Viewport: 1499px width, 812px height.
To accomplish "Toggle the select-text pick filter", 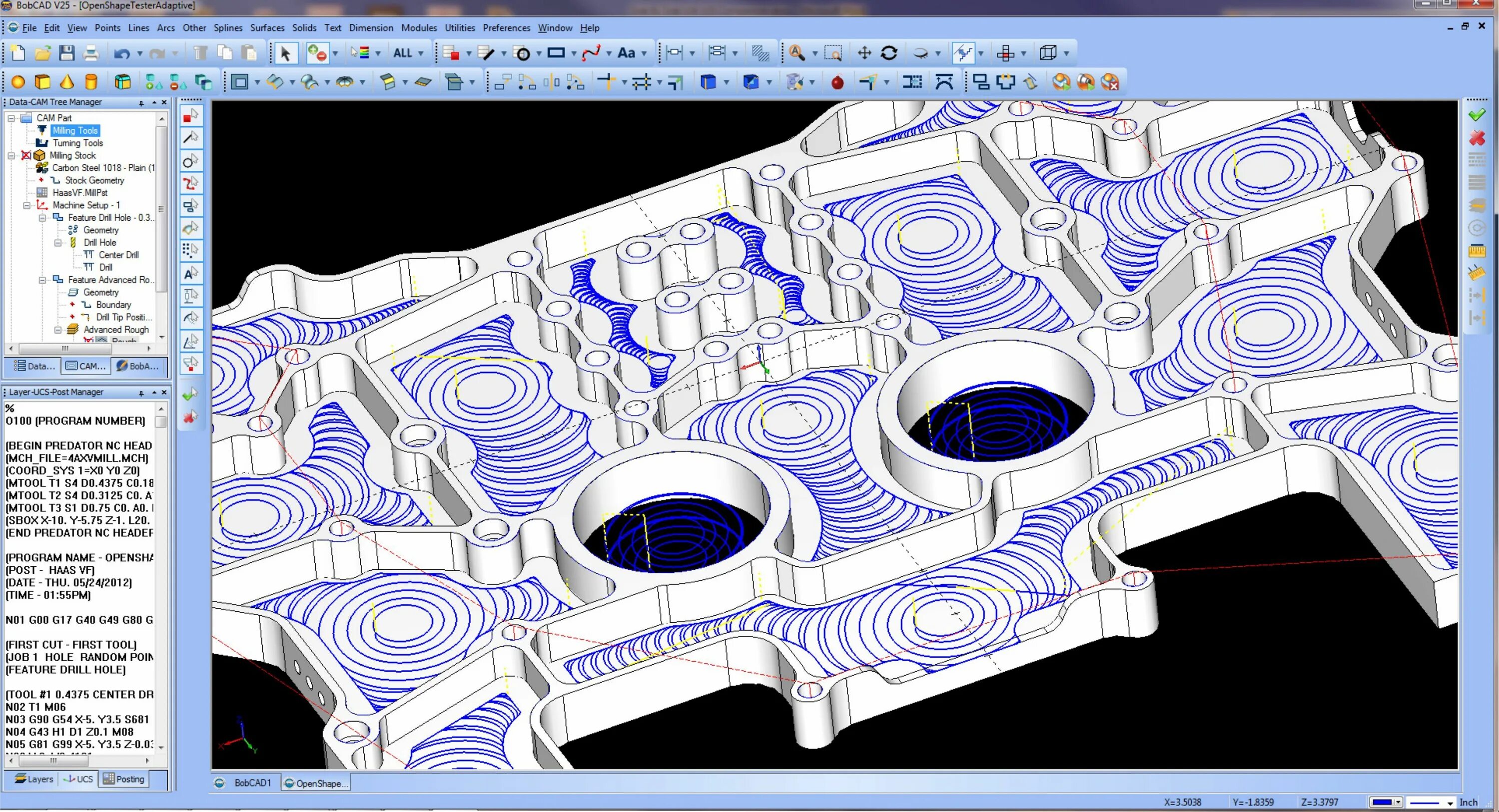I will coord(190,273).
